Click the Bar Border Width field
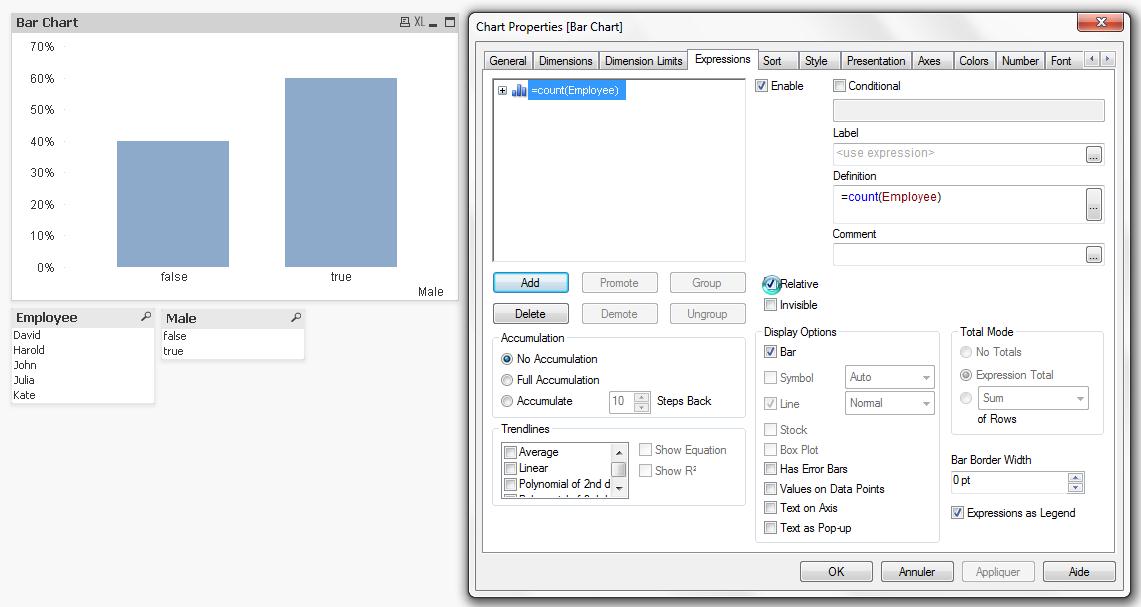This screenshot has height=607, width=1141. (x=1009, y=482)
